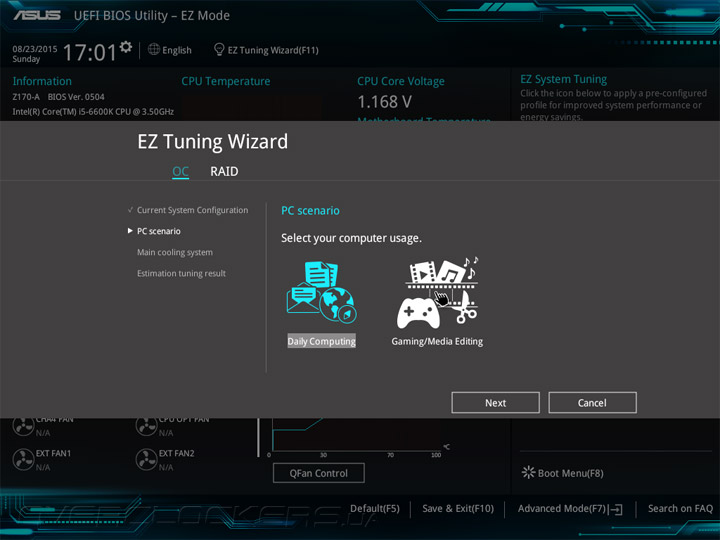Image resolution: width=720 pixels, height=540 pixels.
Task: Click the CPU Temperature heading
Action: pyautogui.click(x=225, y=81)
